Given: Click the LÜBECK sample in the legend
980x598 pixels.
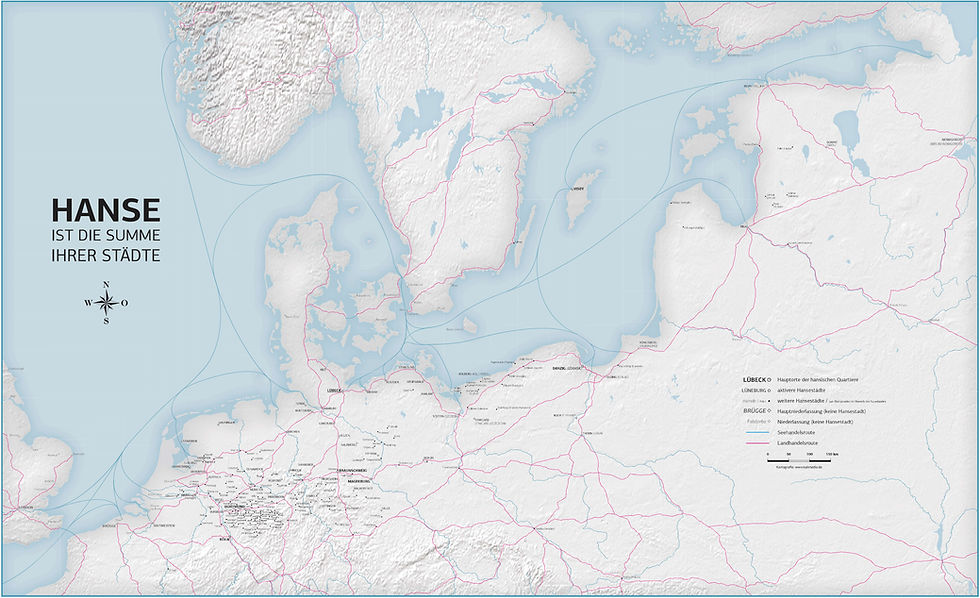Looking at the screenshot, I should (755, 379).
